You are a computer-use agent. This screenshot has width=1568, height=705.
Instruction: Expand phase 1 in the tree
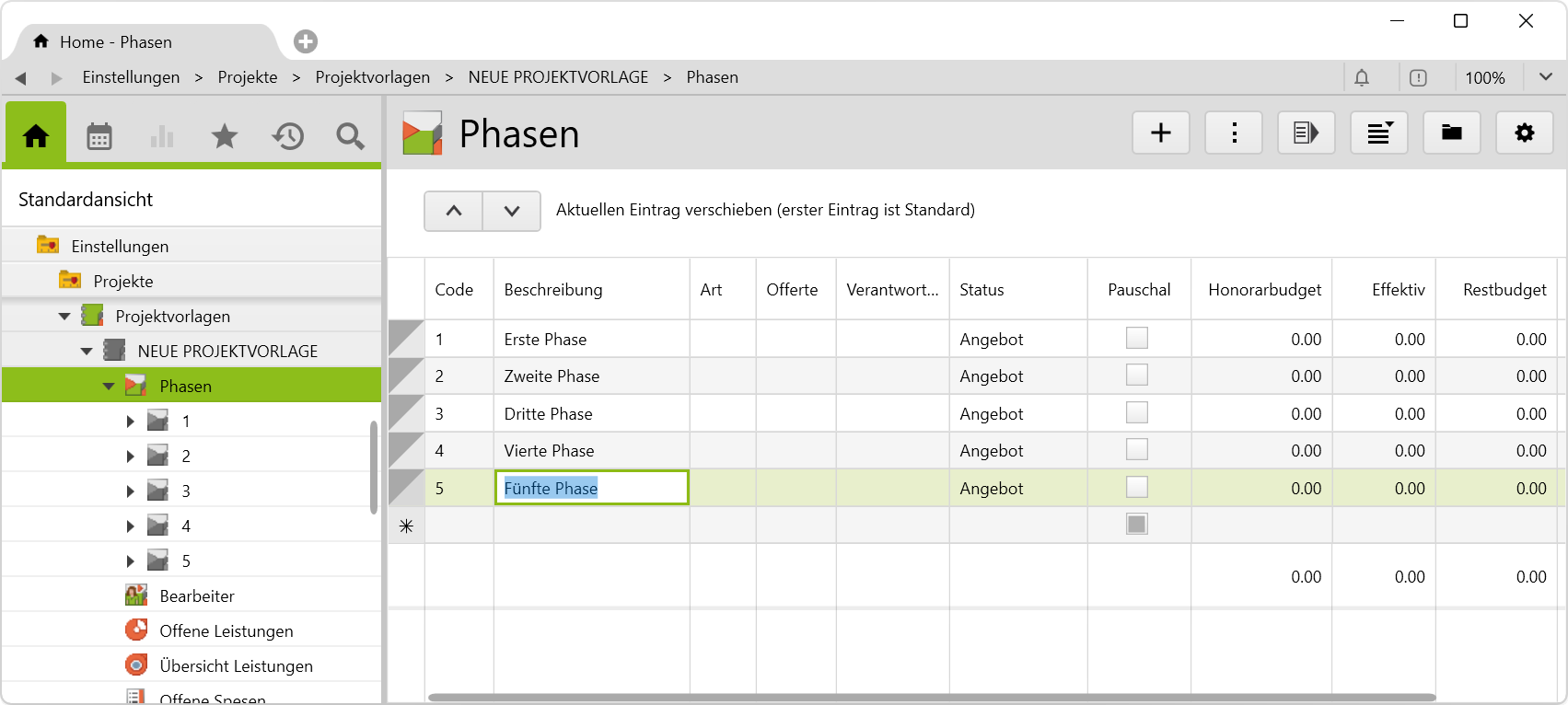[x=130, y=422]
